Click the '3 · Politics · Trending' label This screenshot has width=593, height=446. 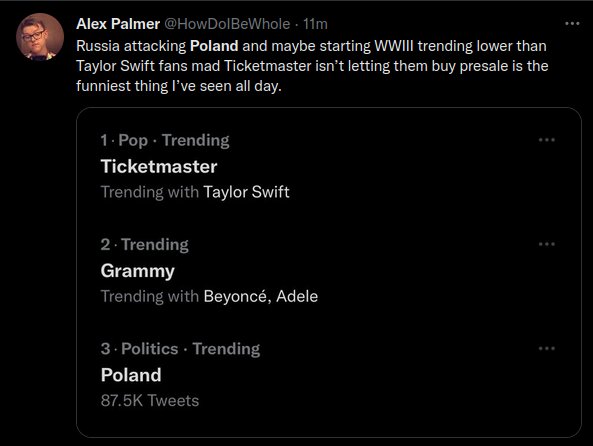180,349
